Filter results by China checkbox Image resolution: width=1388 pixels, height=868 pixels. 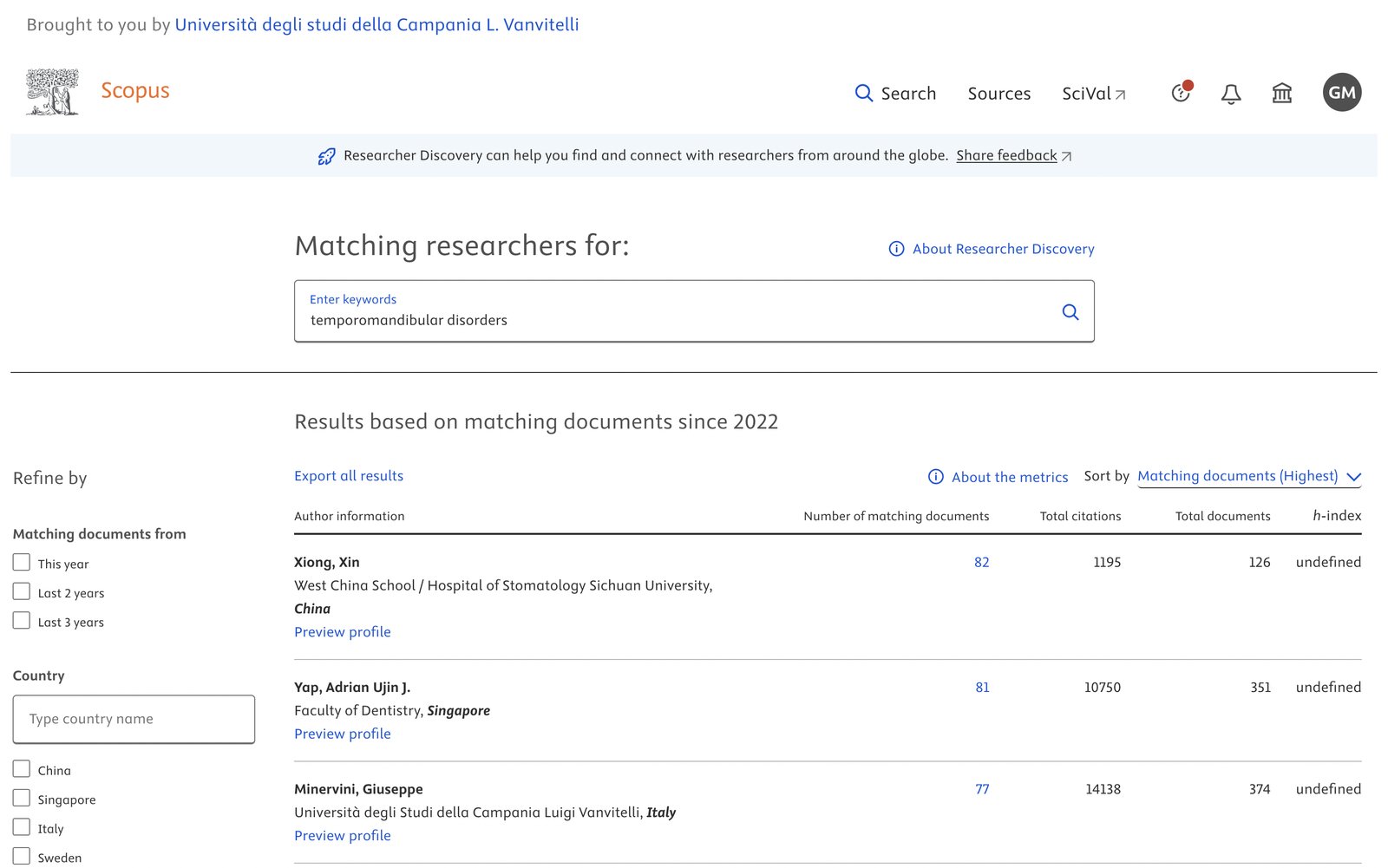coord(22,769)
